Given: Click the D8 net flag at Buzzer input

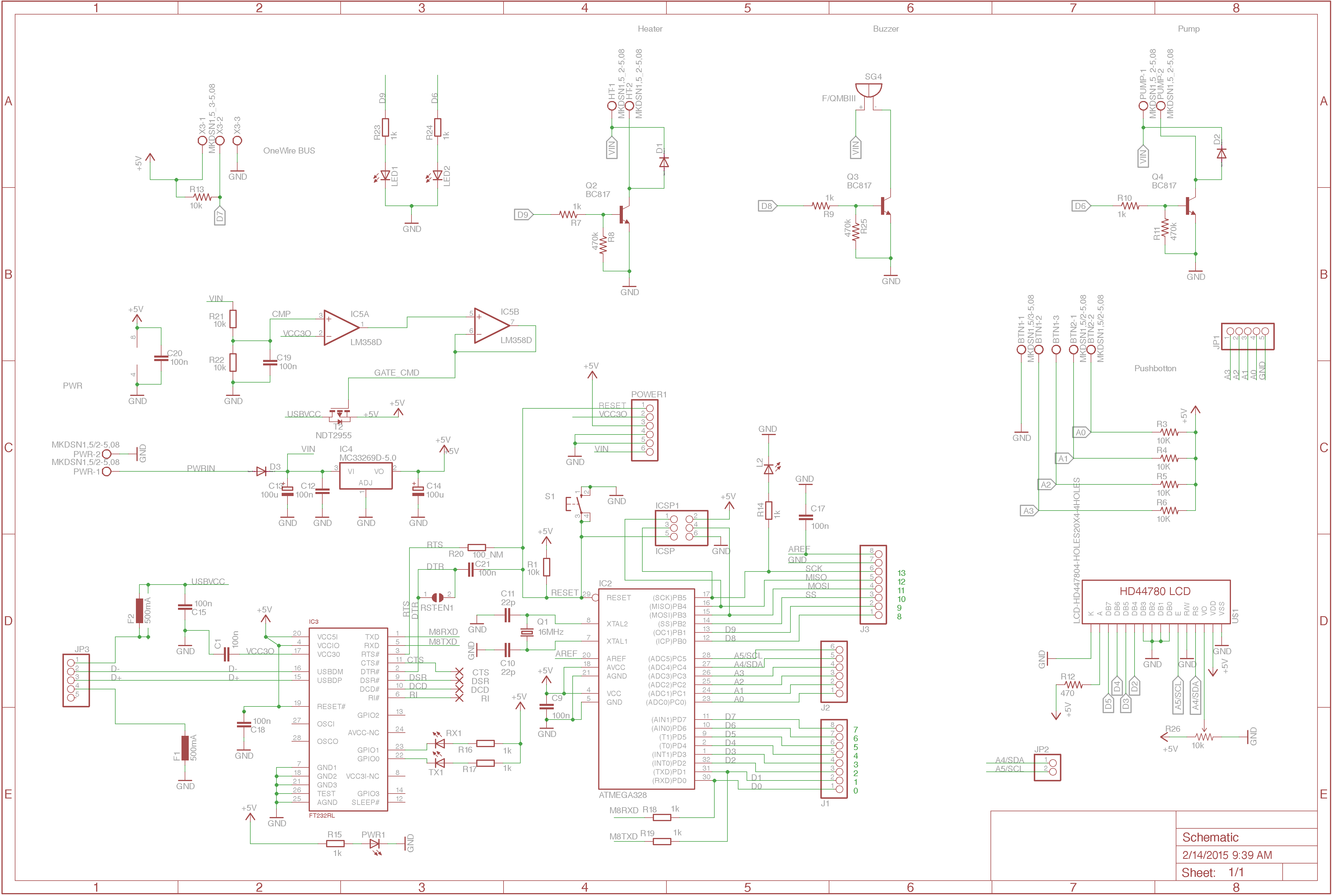Looking at the screenshot, I should coord(768,206).
